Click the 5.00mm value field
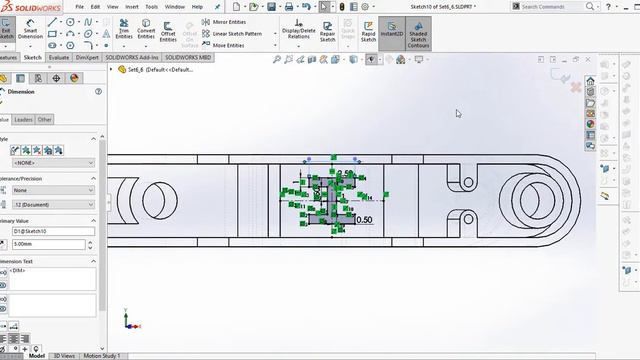 pyautogui.click(x=49, y=244)
